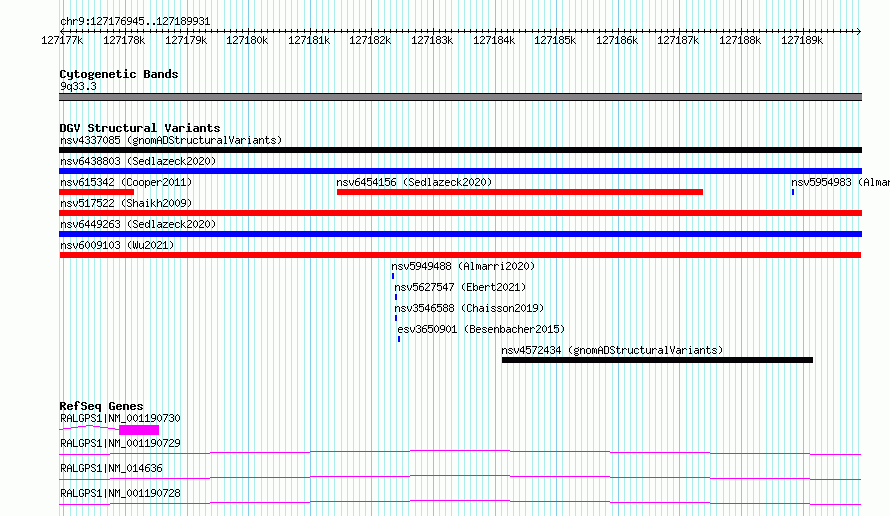Click the nsv3546588 Chaisson2019 blue marker
The width and height of the screenshot is (890, 516).
(x=396, y=318)
